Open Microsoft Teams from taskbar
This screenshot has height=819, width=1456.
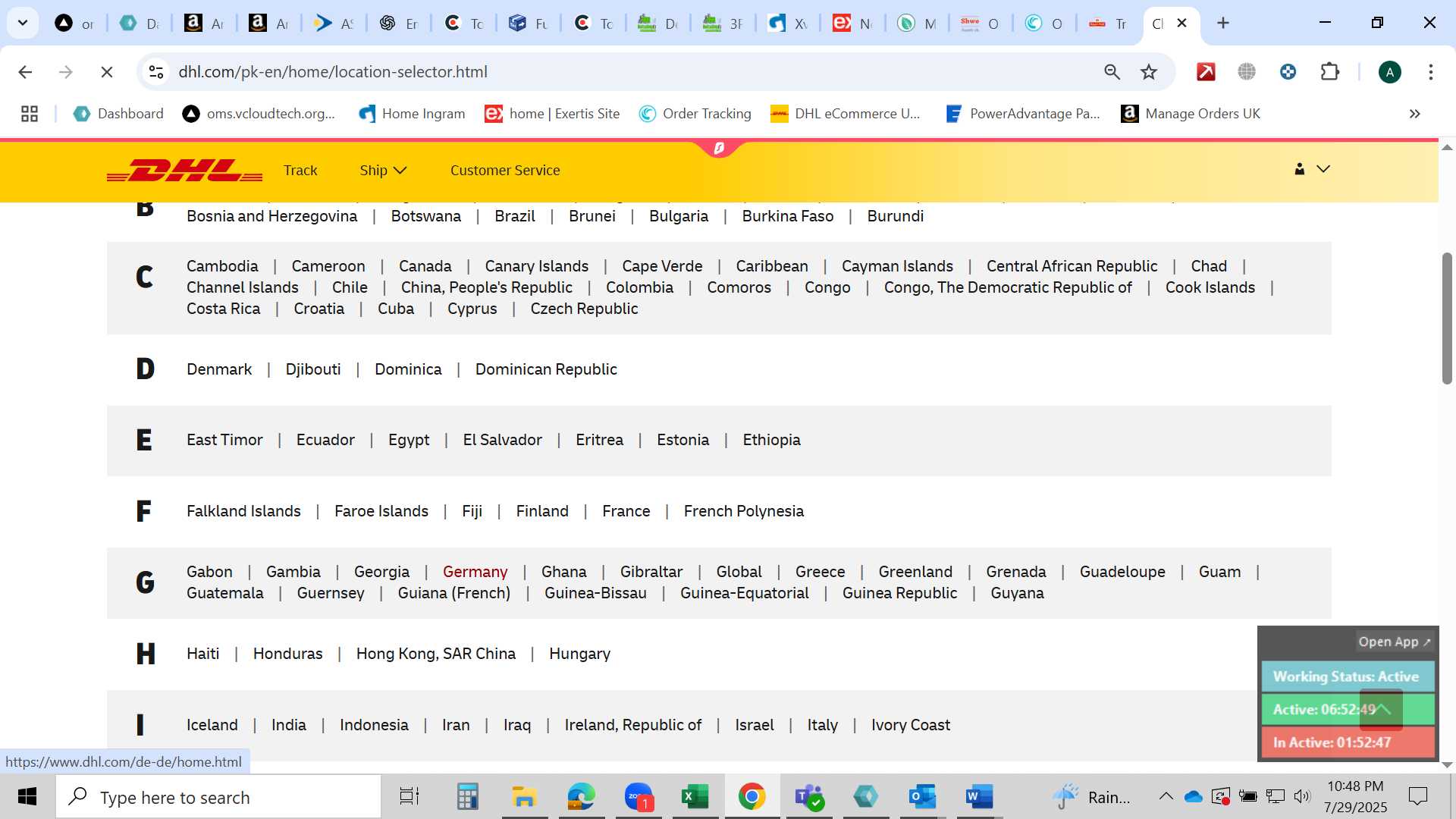[x=808, y=797]
